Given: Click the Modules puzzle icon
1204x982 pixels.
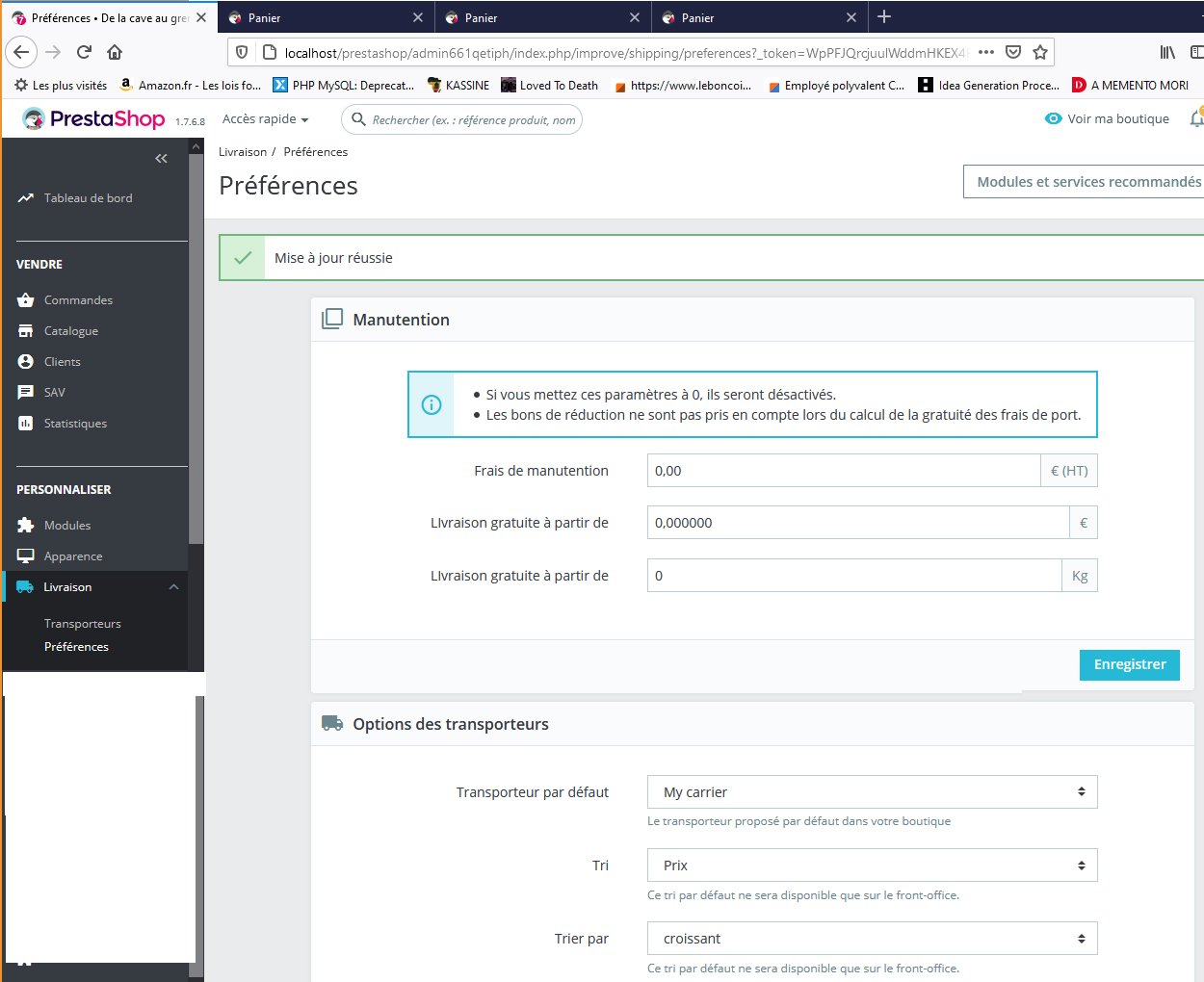Looking at the screenshot, I should click(26, 526).
